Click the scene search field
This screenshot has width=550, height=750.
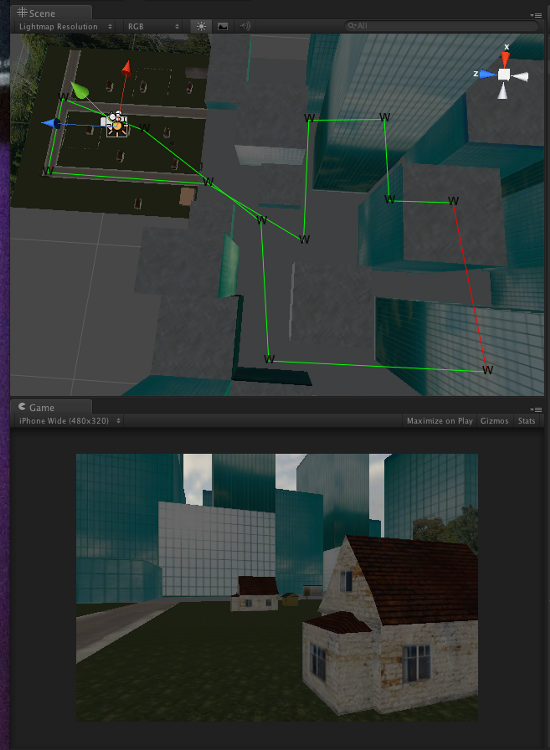pyautogui.click(x=441, y=26)
